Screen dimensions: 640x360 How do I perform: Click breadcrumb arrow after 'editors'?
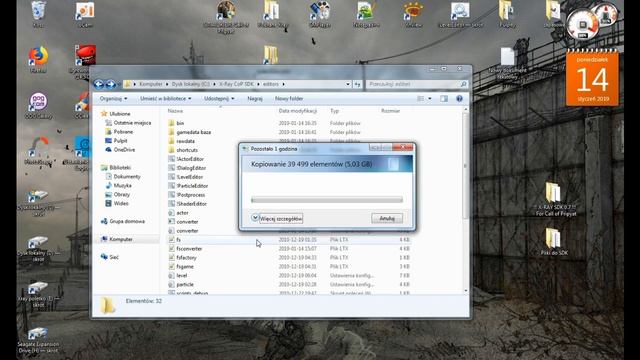pos(283,84)
